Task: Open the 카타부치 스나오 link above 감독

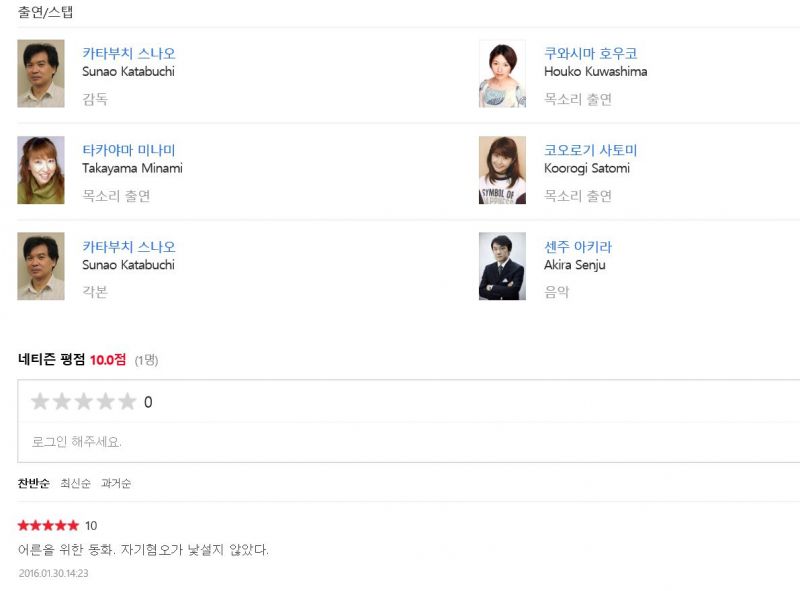Action: [129, 54]
